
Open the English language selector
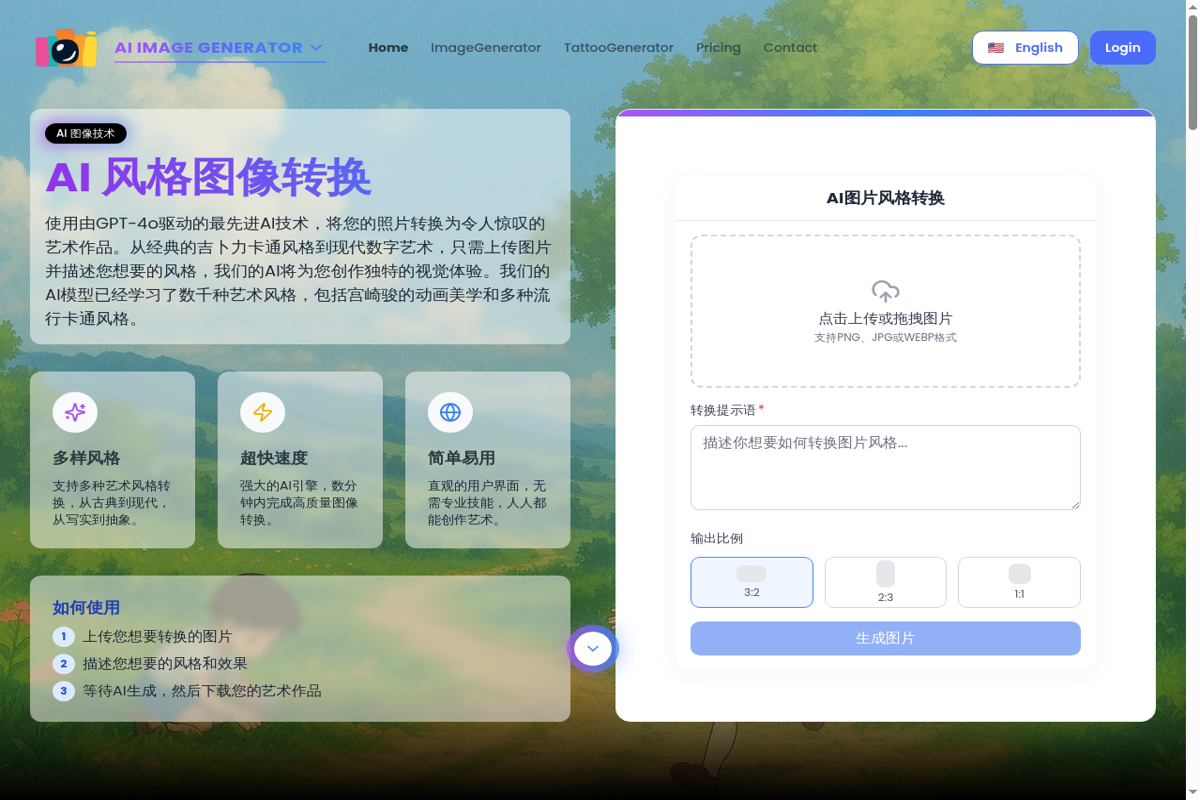click(1025, 48)
